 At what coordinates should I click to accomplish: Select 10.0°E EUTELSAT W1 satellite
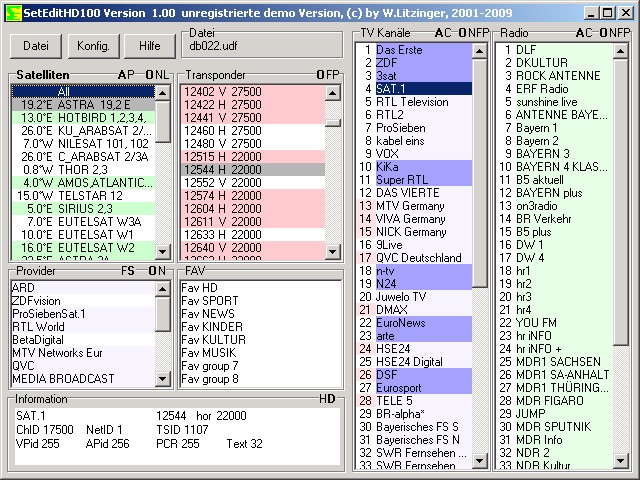tap(83, 235)
